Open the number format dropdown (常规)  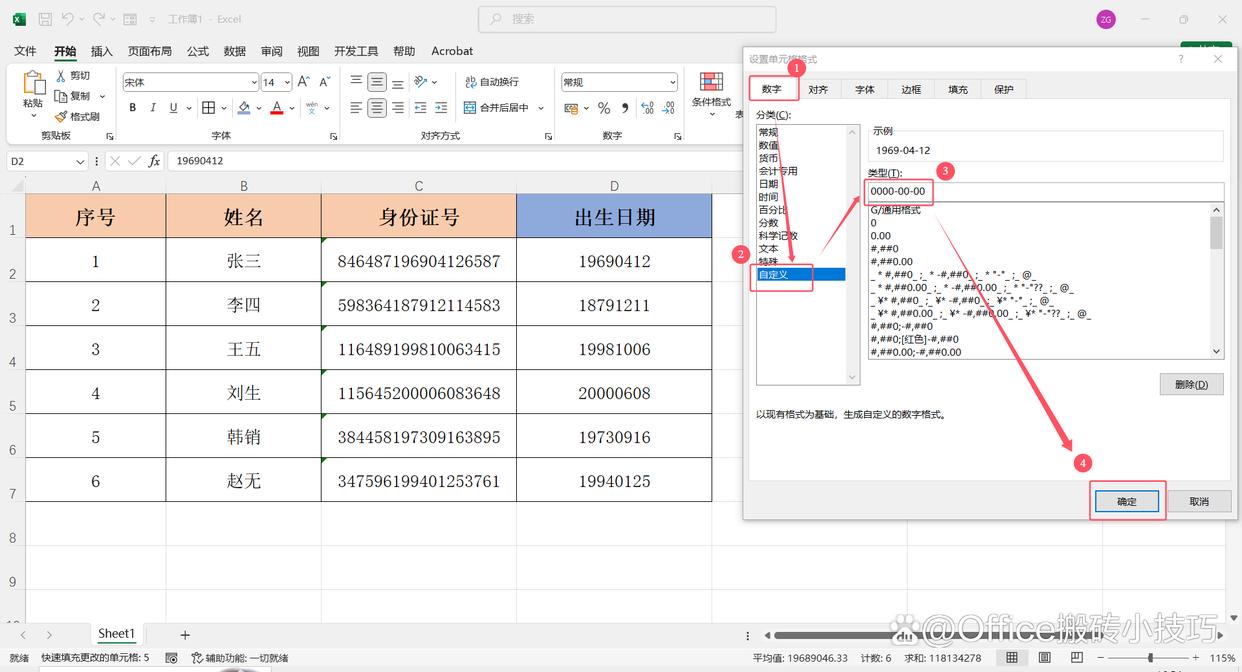click(673, 82)
